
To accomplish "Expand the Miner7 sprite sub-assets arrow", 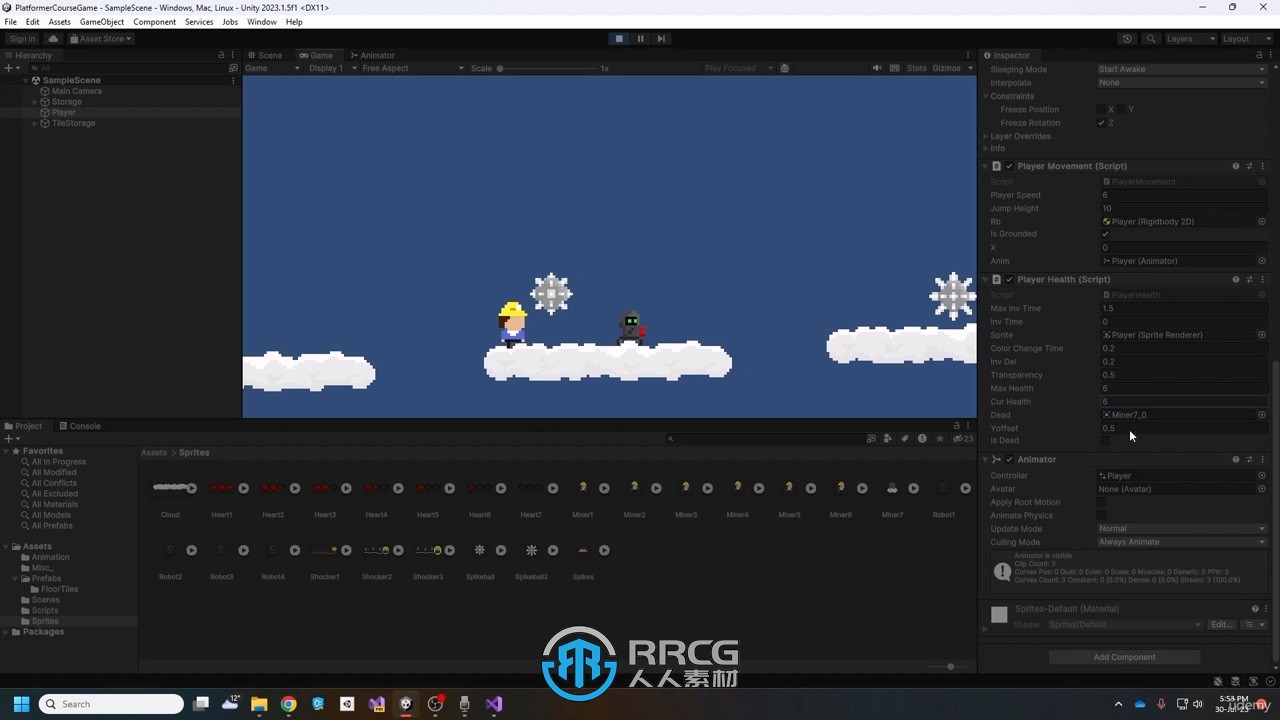I will (913, 488).
